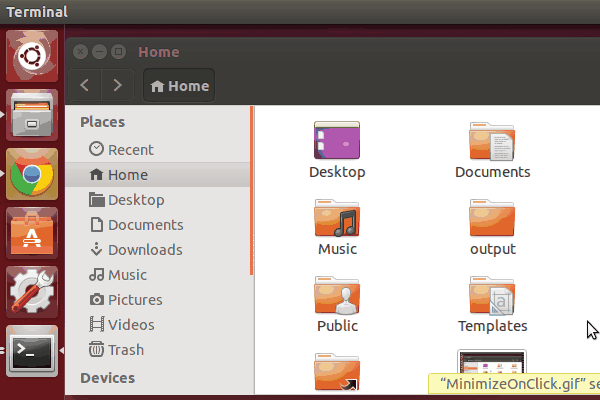This screenshot has width=600, height=400.
Task: Open the Ubuntu Dash launcher icon
Action: click(x=32, y=56)
